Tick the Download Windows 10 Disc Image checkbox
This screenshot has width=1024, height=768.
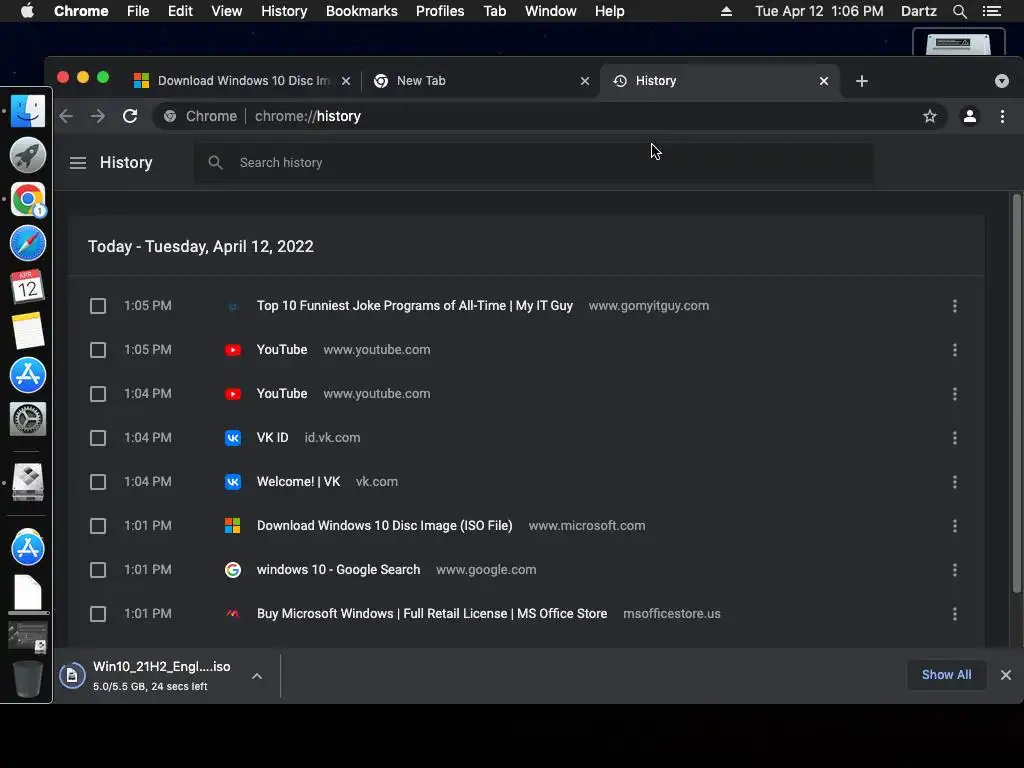pyautogui.click(x=98, y=526)
